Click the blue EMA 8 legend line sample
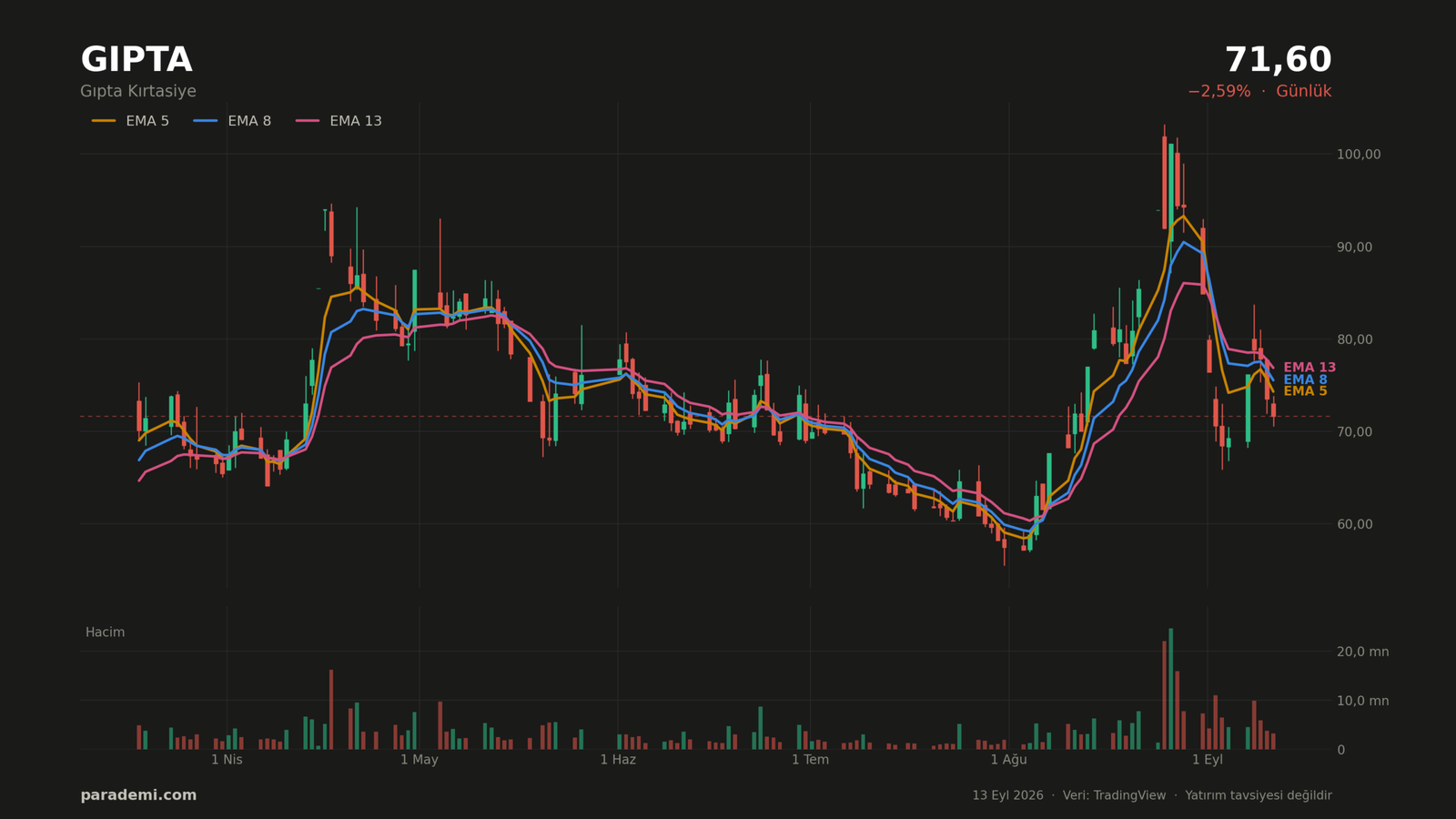The image size is (1456, 819). click(206, 121)
